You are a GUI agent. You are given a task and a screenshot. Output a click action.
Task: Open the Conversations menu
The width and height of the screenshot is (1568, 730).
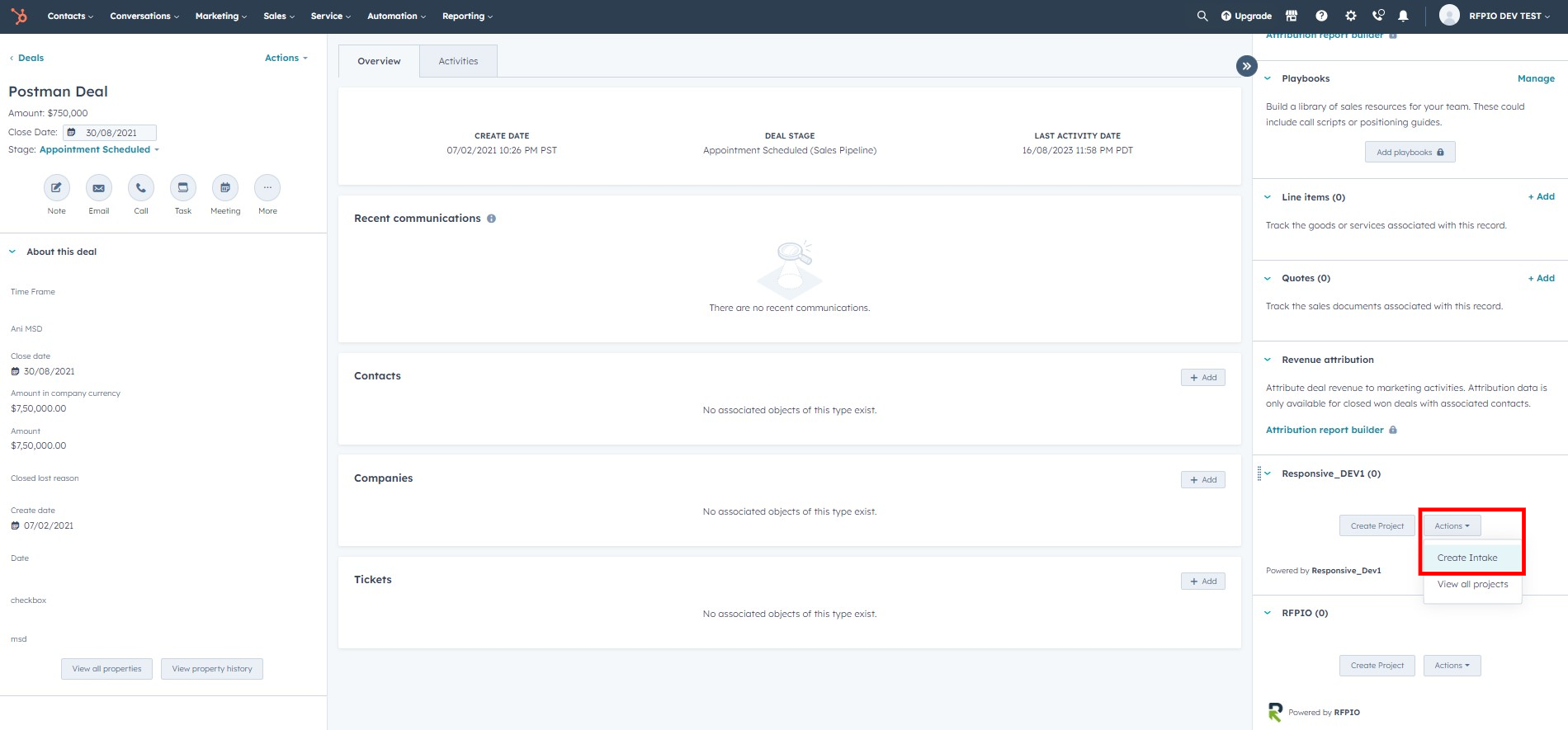144,16
